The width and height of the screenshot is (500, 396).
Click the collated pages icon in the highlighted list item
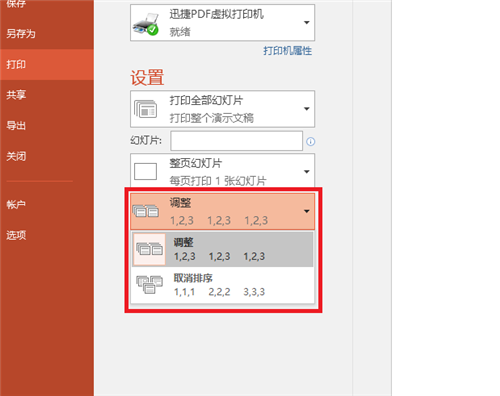point(149,249)
